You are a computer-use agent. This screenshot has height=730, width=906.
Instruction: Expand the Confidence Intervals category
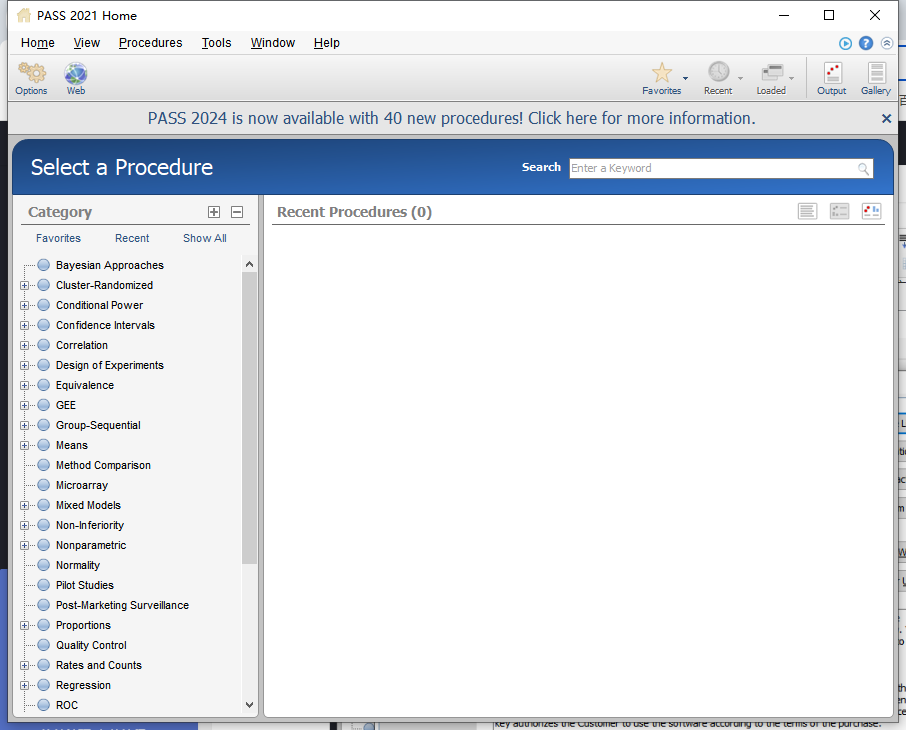pyautogui.click(x=24, y=325)
